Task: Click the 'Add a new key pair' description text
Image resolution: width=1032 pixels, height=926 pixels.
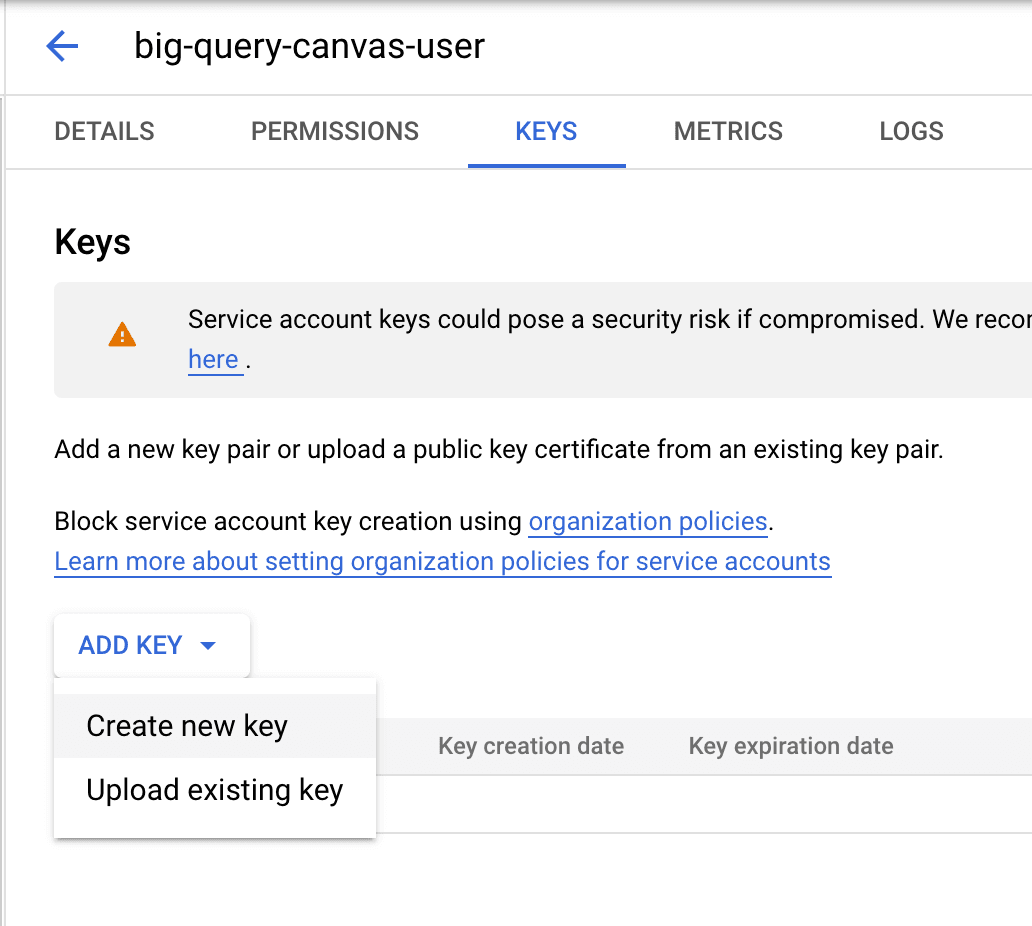Action: tap(499, 450)
